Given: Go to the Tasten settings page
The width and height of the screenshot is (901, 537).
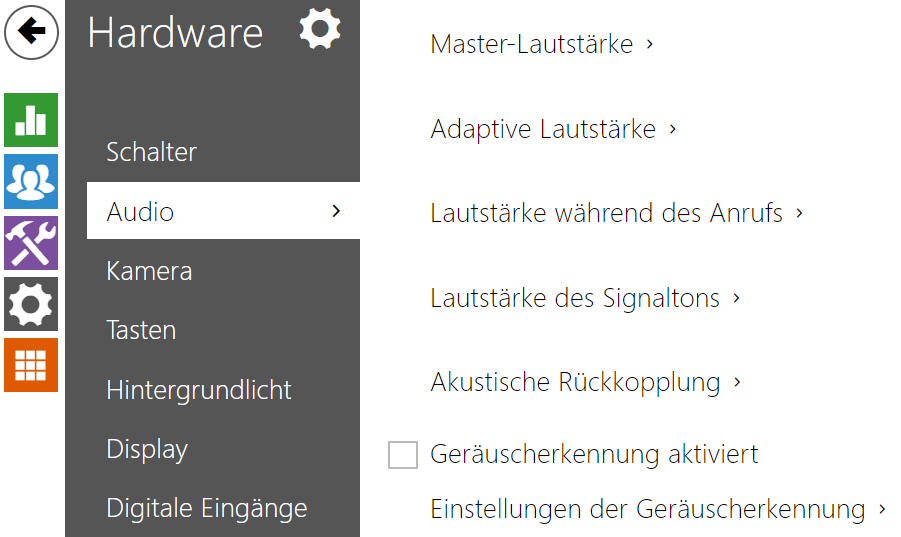Looking at the screenshot, I should 141,330.
